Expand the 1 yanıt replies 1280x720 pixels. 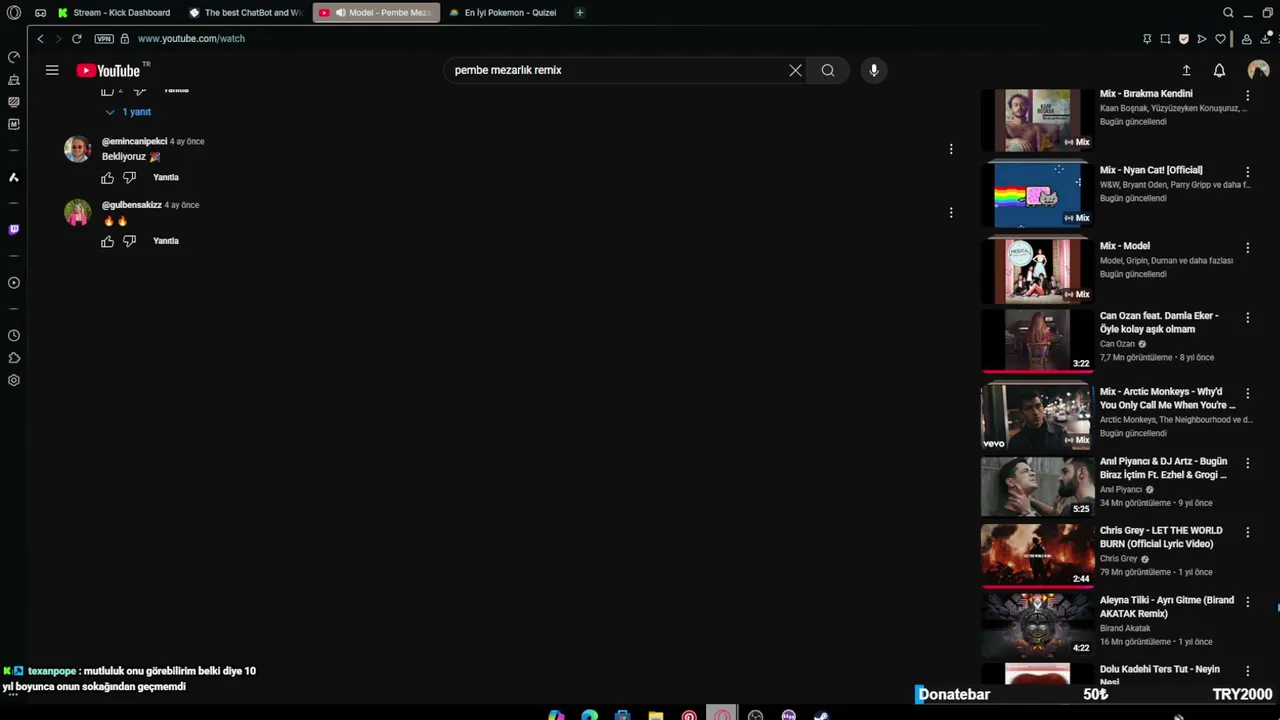(x=128, y=112)
